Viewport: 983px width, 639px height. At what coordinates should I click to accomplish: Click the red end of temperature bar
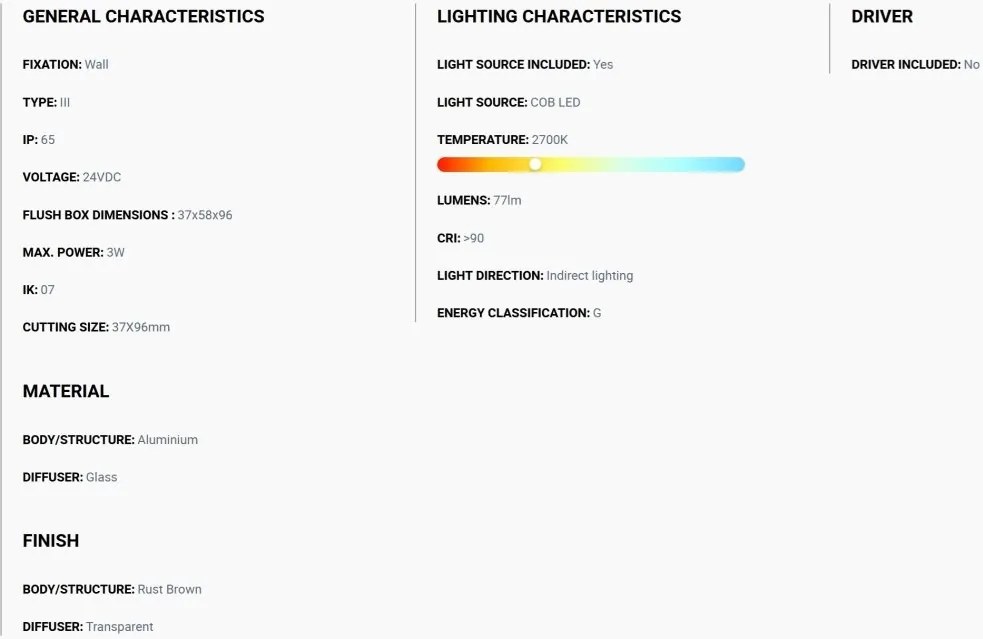point(448,164)
